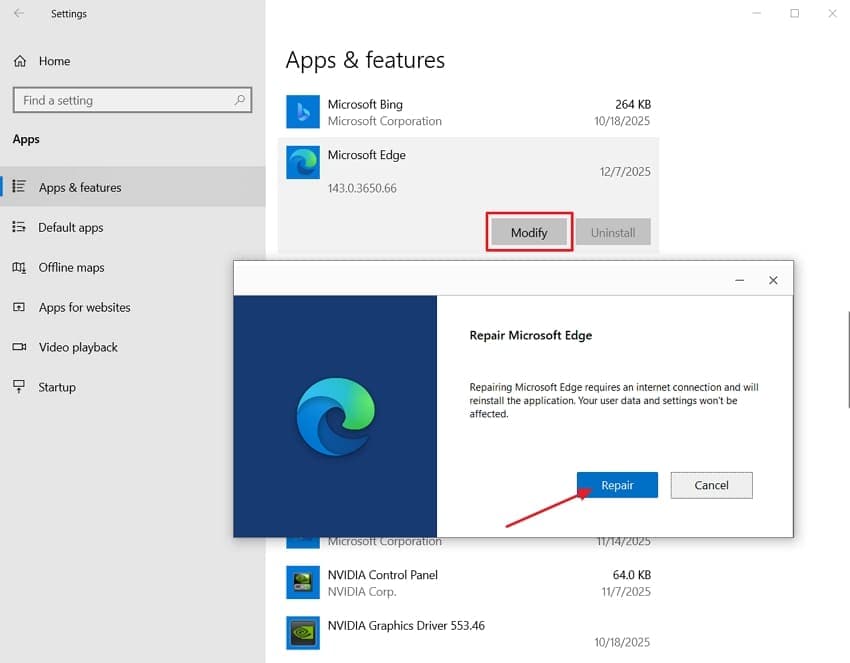Select the Microsoft Edge entry in the list

coord(367,155)
